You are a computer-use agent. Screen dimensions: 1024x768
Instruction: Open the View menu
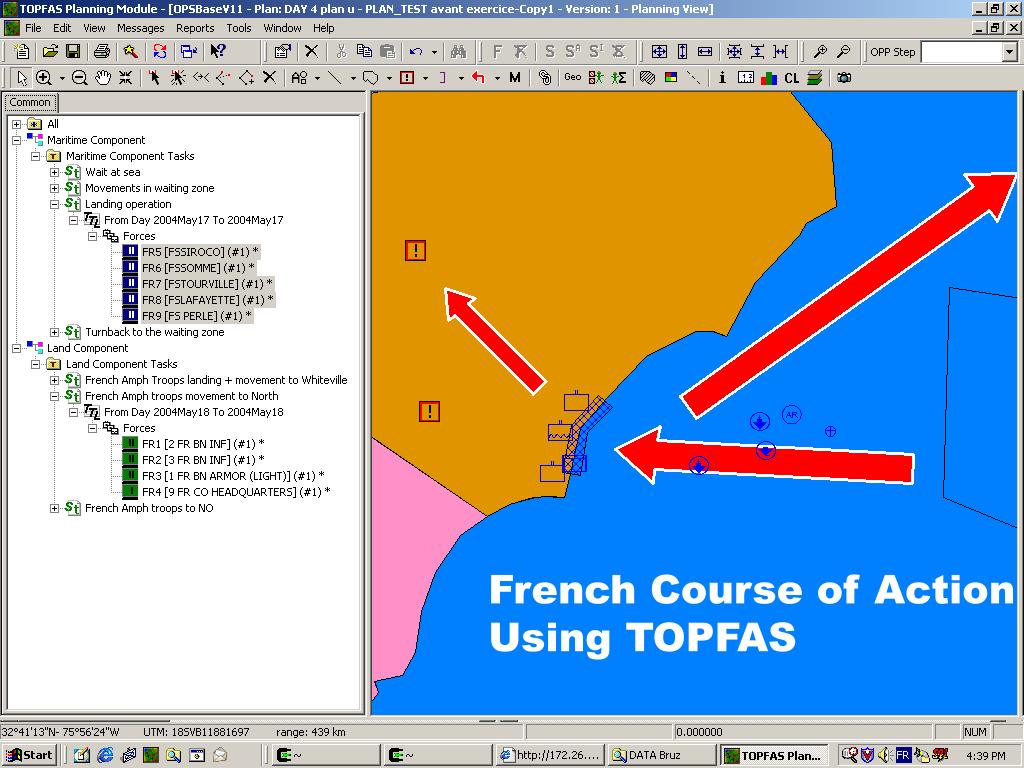(94, 28)
